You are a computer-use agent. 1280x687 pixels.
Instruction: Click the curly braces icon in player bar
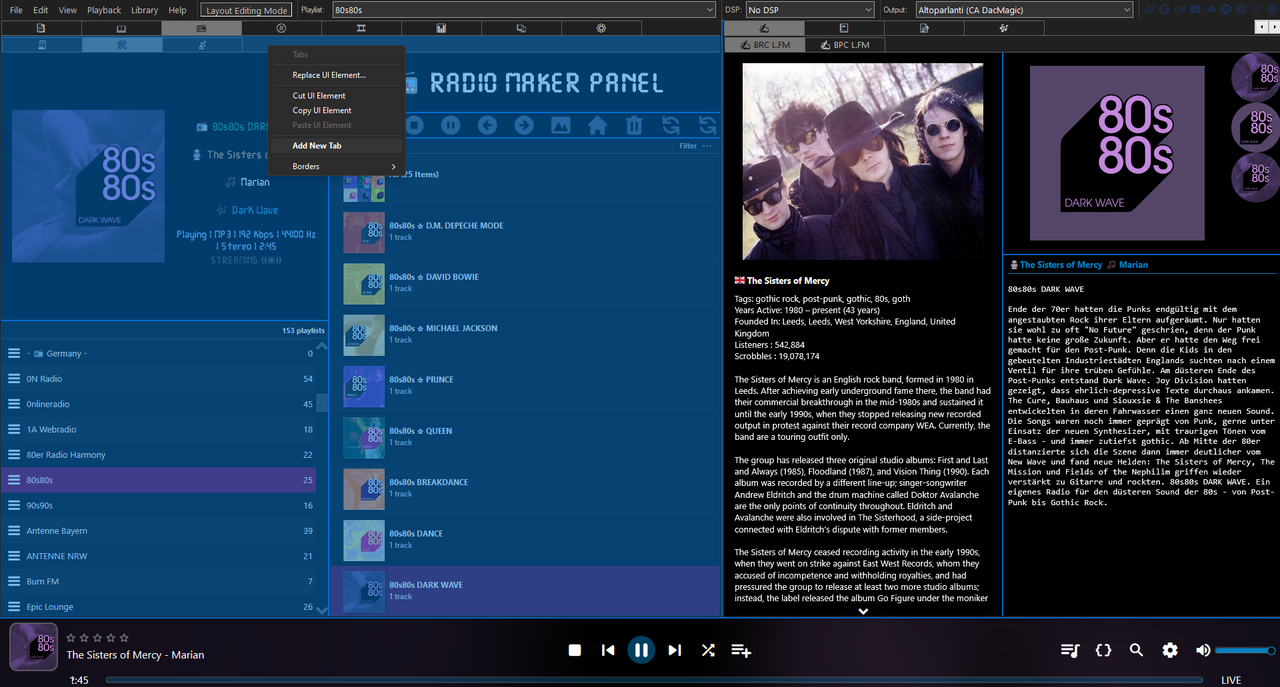[x=1103, y=650]
